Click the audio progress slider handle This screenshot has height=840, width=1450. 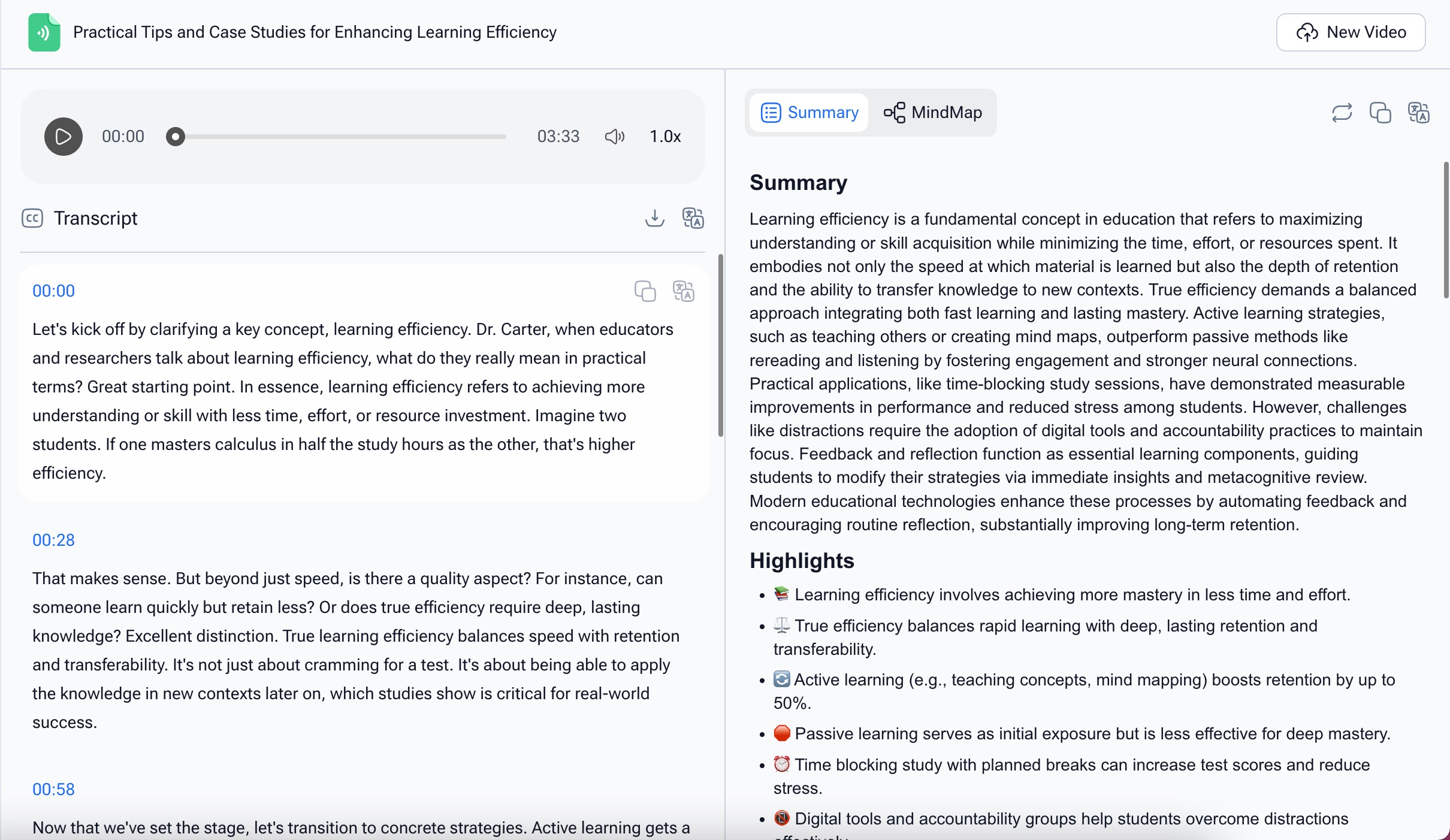click(x=175, y=137)
